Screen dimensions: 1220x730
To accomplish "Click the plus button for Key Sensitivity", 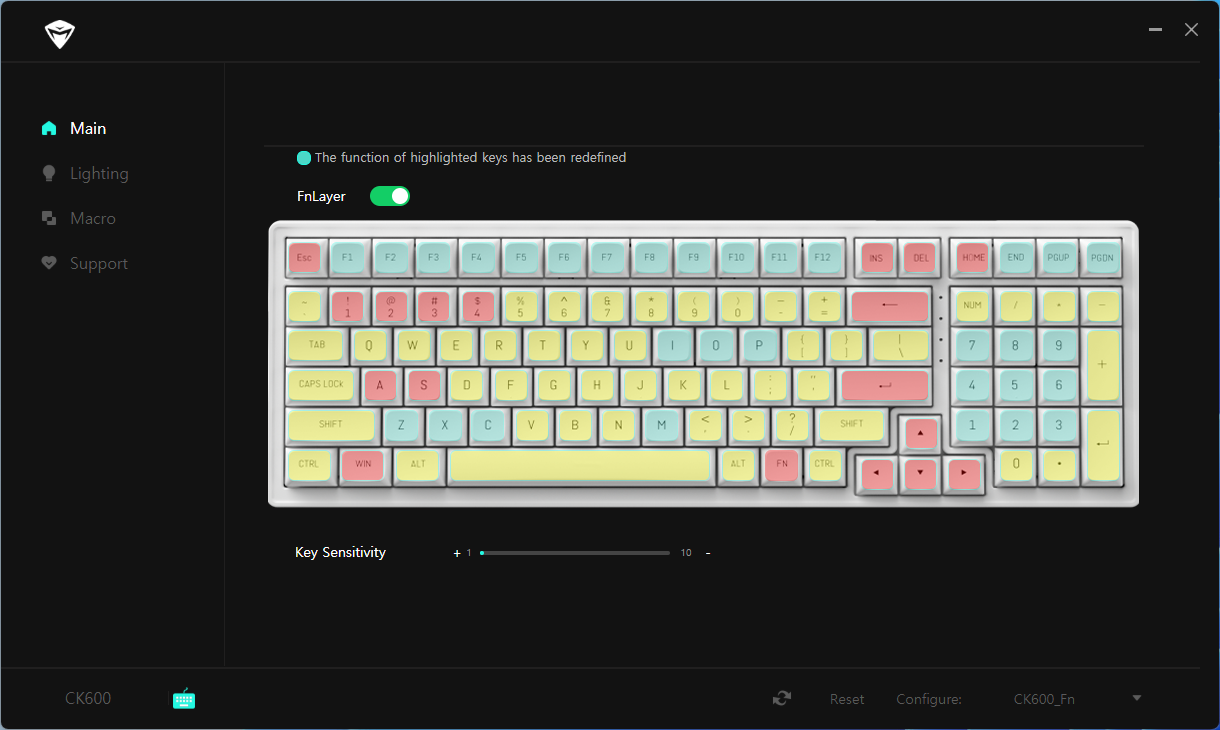I will coord(457,553).
